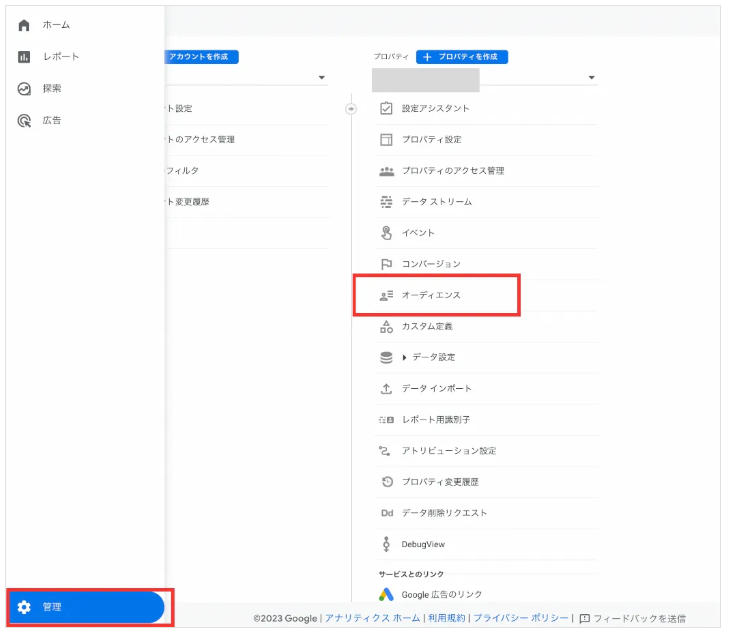This screenshot has height=636, width=732.
Task: Open Custom Definitions (カスタム定義) menu item
Action: [428, 326]
